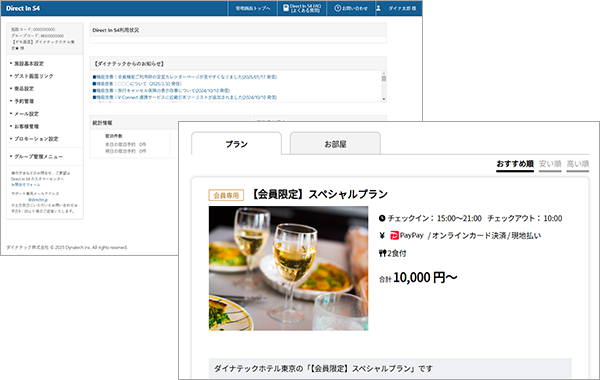Viewport: 600px width, 380px height.
Task: Click the お問合せフォーム link in the sidebar
Action: (x=26, y=184)
